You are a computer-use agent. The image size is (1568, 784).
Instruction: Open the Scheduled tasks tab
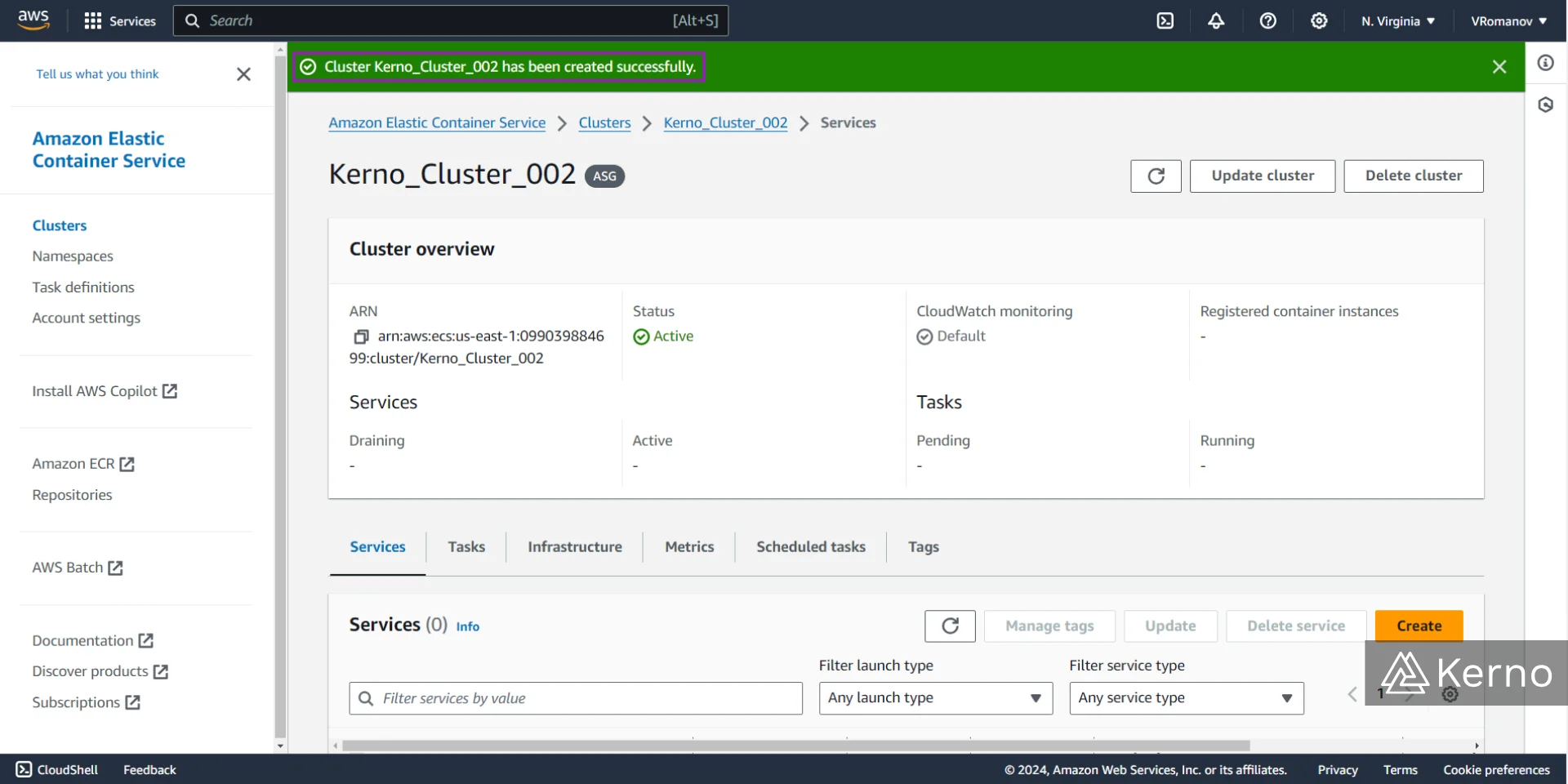pyautogui.click(x=811, y=547)
